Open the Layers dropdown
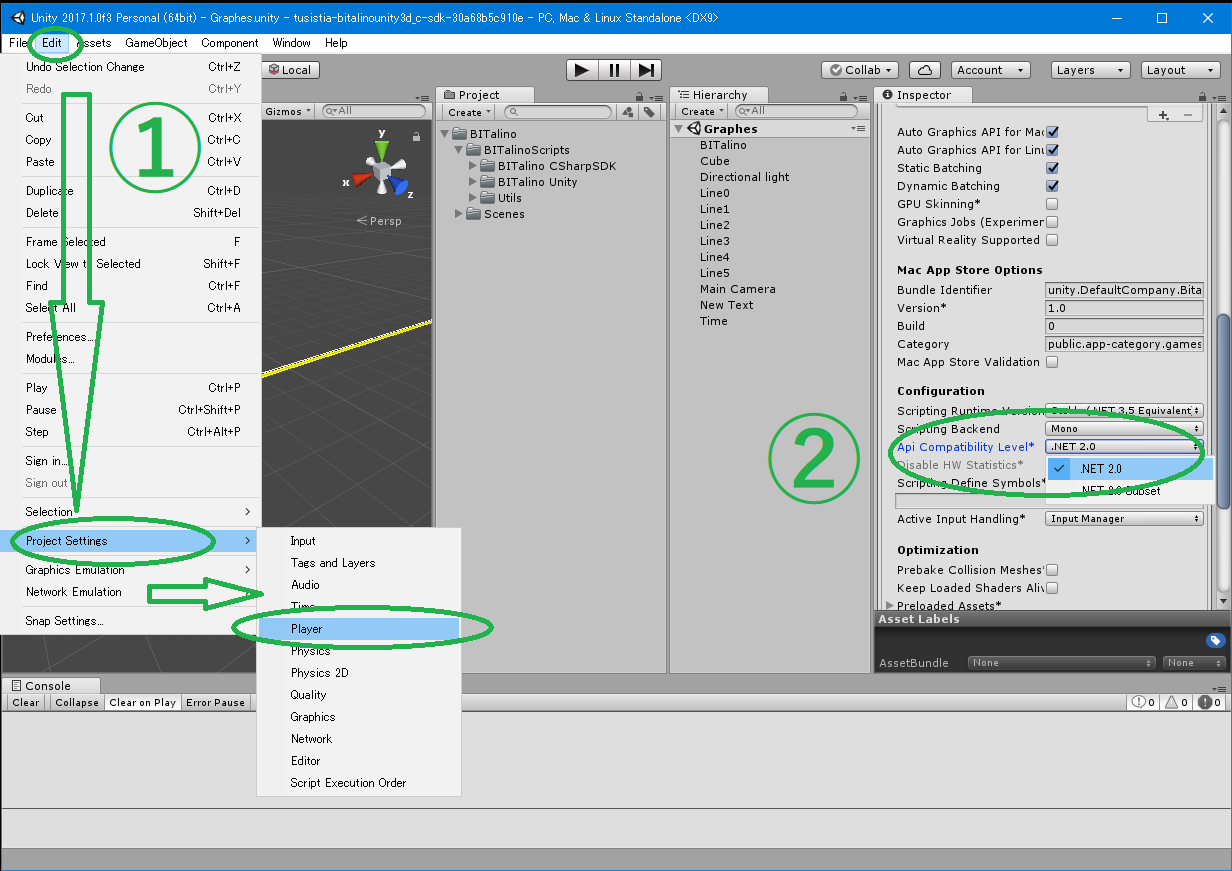The width and height of the screenshot is (1232, 871). [1091, 70]
